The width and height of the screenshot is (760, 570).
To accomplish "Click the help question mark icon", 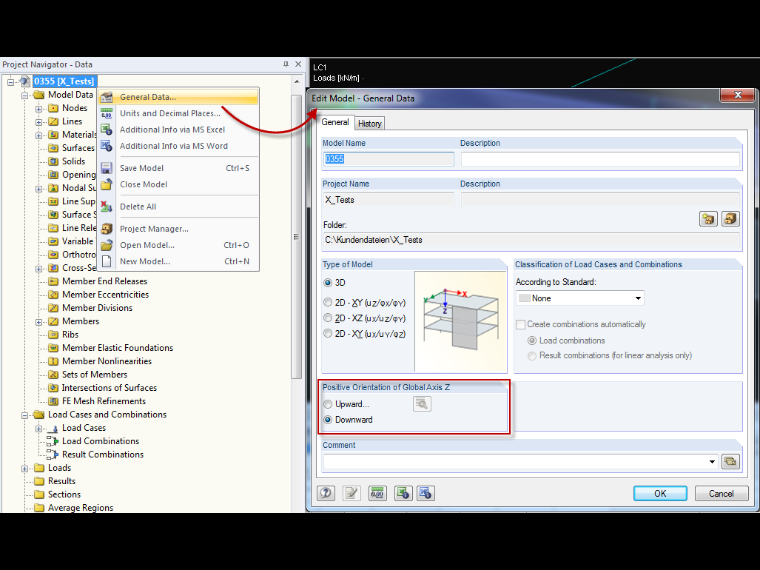I will [x=326, y=493].
